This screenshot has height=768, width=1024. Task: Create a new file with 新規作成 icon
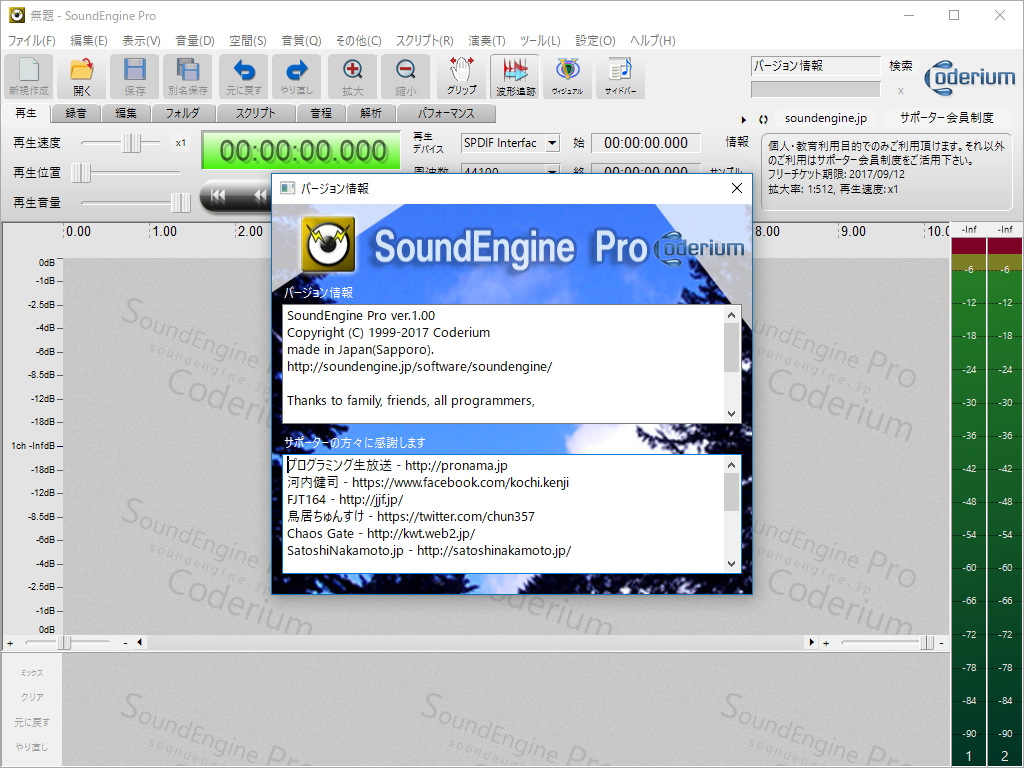28,76
